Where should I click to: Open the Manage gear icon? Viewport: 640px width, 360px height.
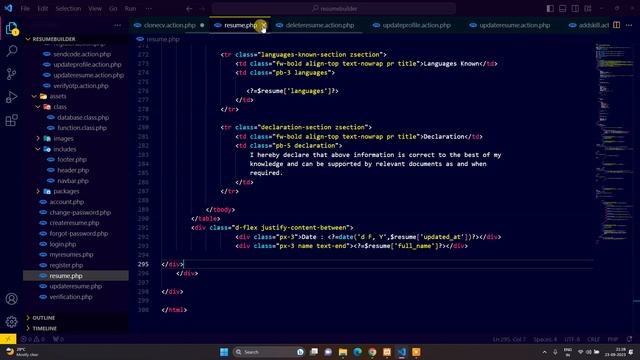coord(11,322)
